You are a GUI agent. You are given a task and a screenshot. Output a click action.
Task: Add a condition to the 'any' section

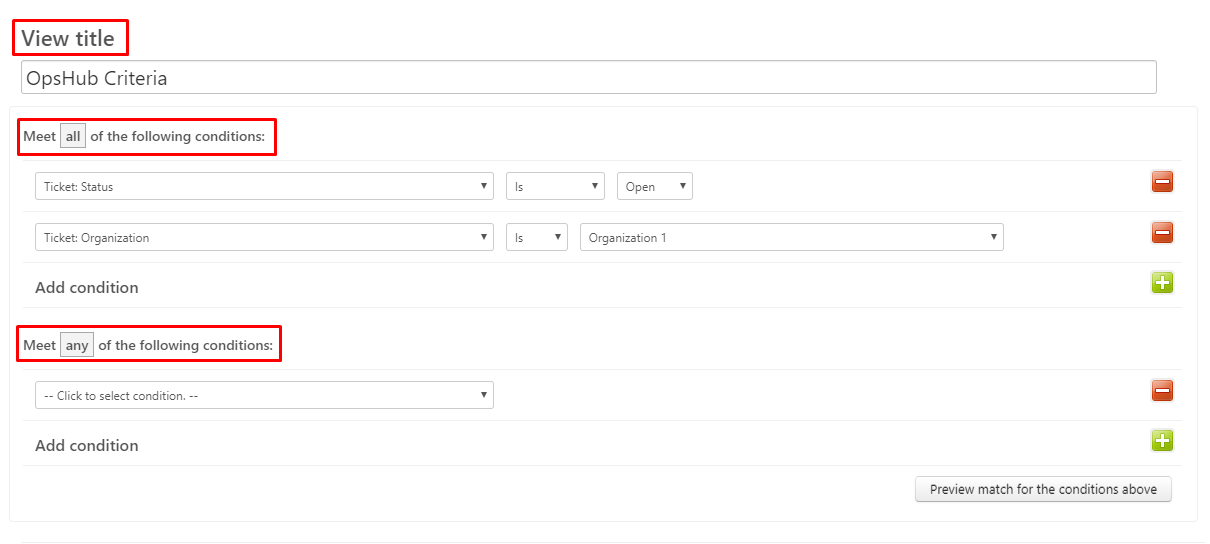click(1162, 441)
